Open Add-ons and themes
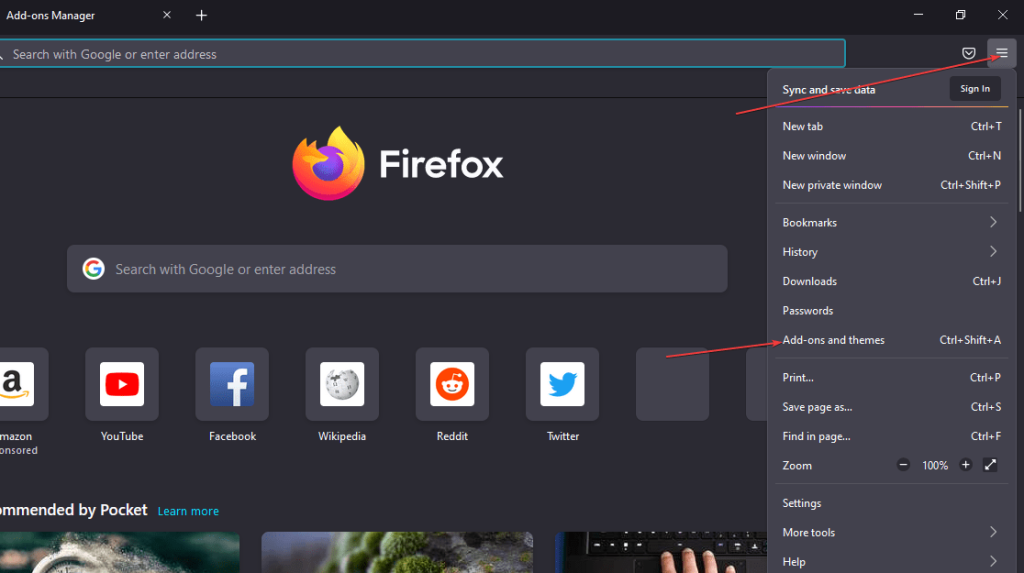This screenshot has width=1024, height=573. tap(891, 340)
